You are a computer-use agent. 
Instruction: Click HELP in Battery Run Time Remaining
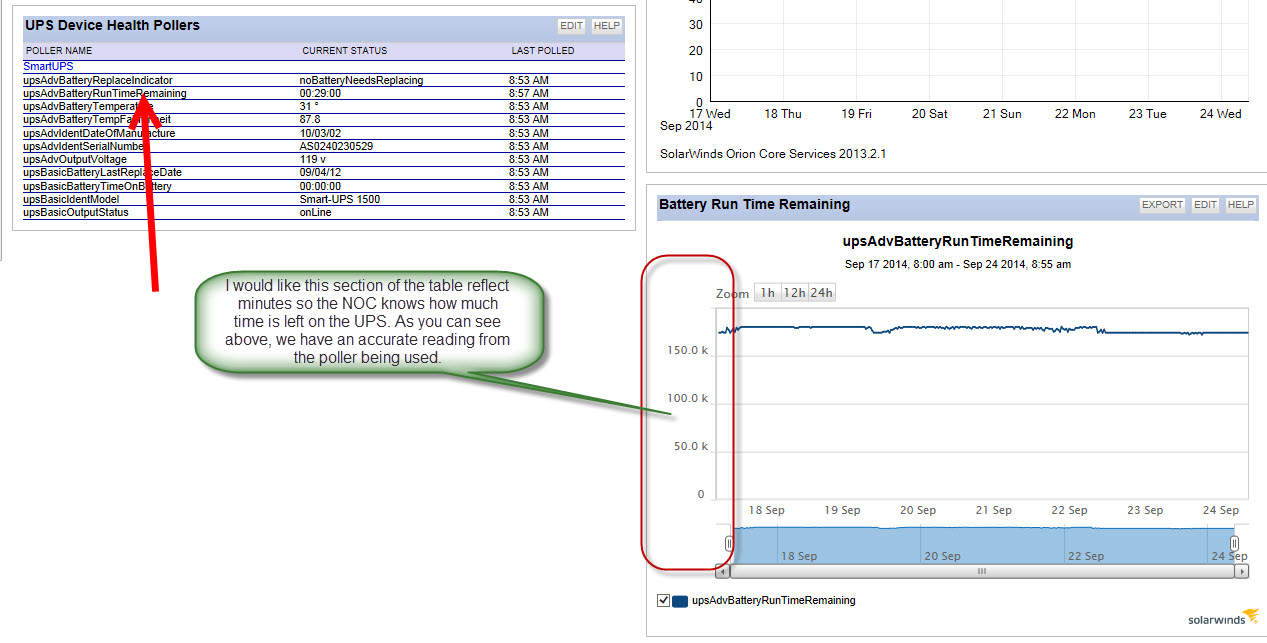(x=1240, y=205)
